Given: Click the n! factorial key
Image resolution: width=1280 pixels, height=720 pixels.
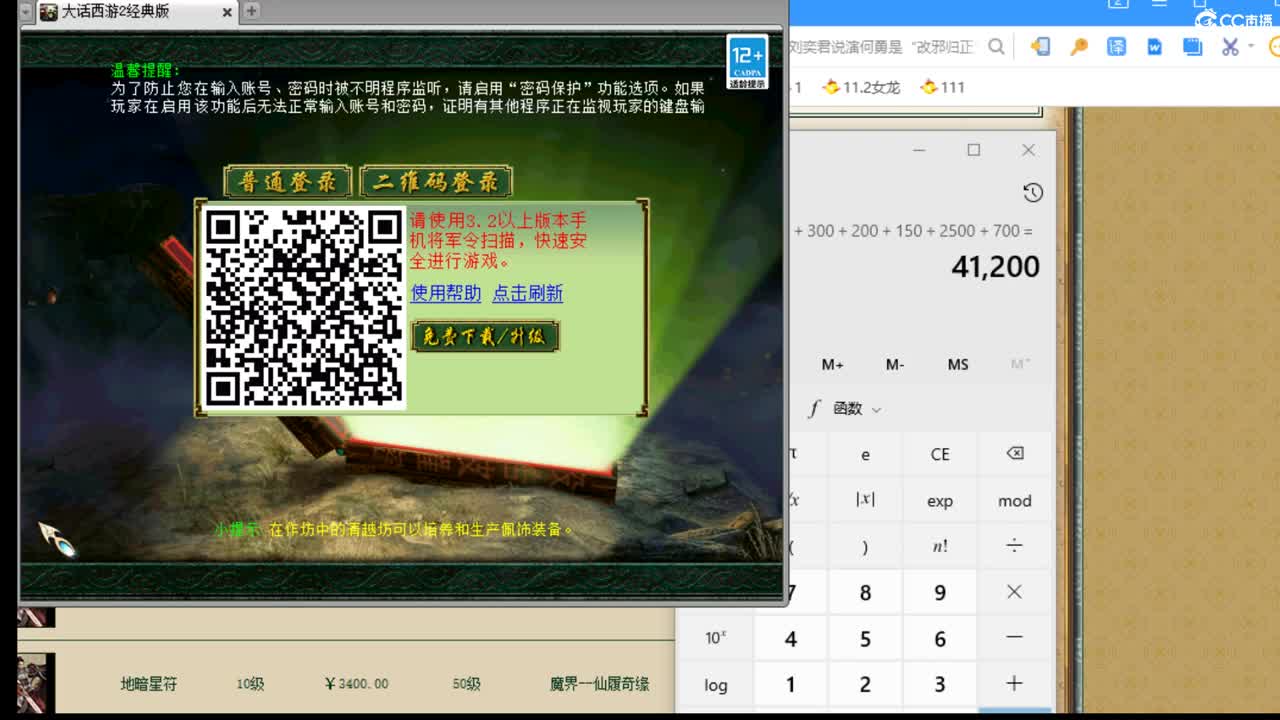Looking at the screenshot, I should point(940,546).
